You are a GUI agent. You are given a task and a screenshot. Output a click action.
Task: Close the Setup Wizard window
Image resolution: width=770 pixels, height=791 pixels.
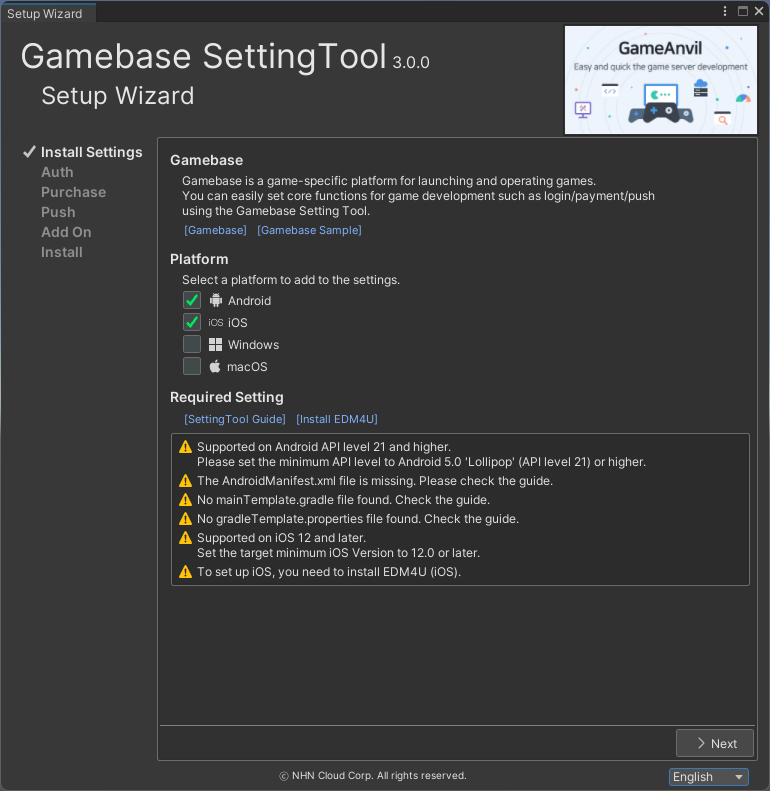759,11
